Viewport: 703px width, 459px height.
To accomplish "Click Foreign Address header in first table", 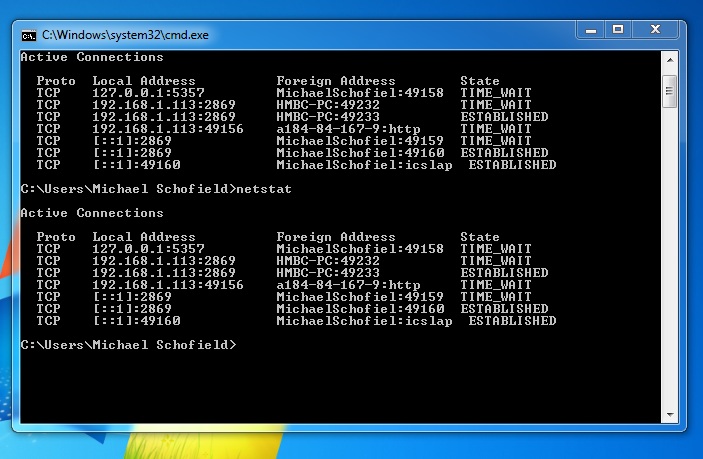I will click(x=336, y=81).
